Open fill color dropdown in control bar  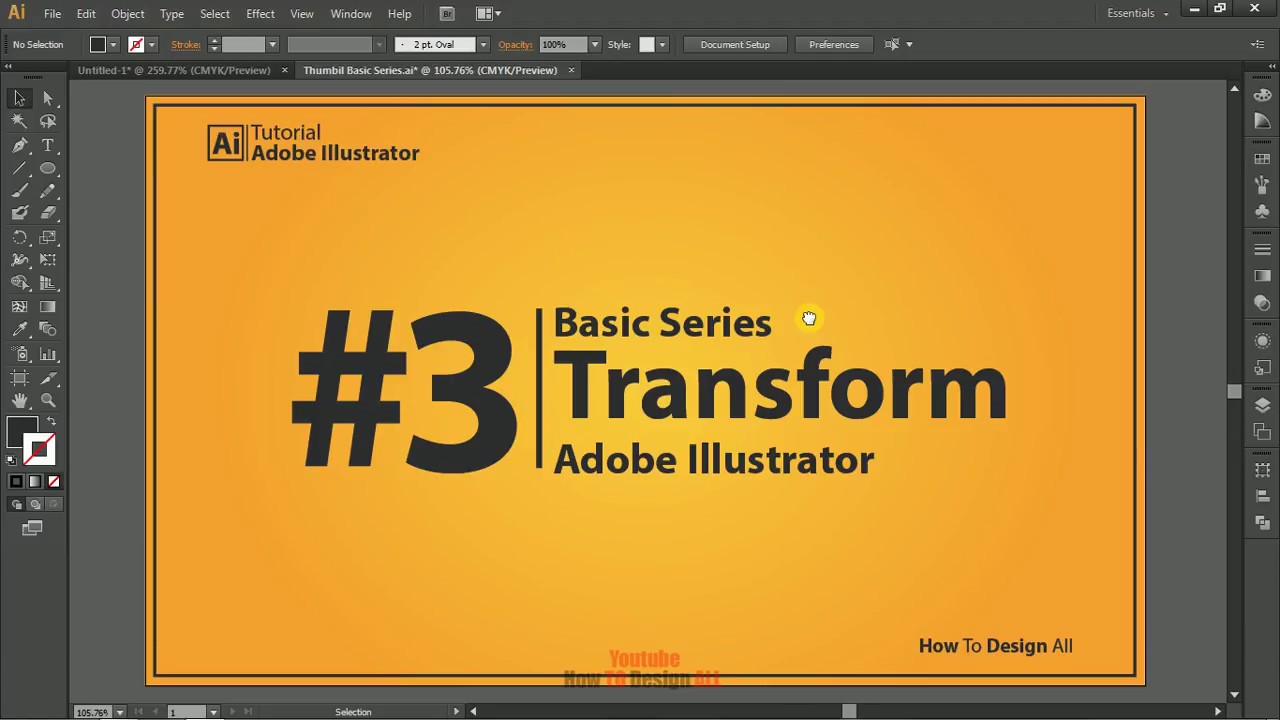point(113,44)
